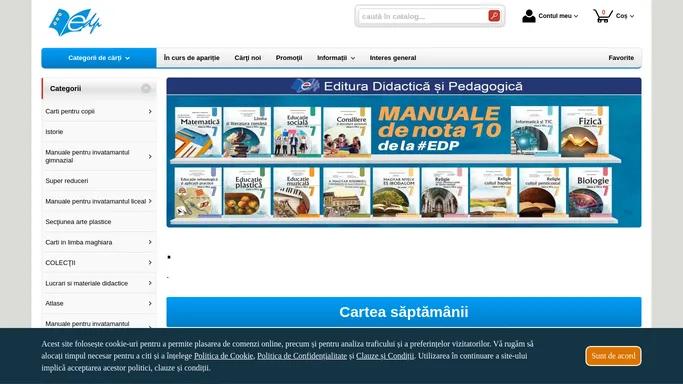Open the Contul meu dropdown
Image resolution: width=683 pixels, height=384 pixels.
(558, 16)
